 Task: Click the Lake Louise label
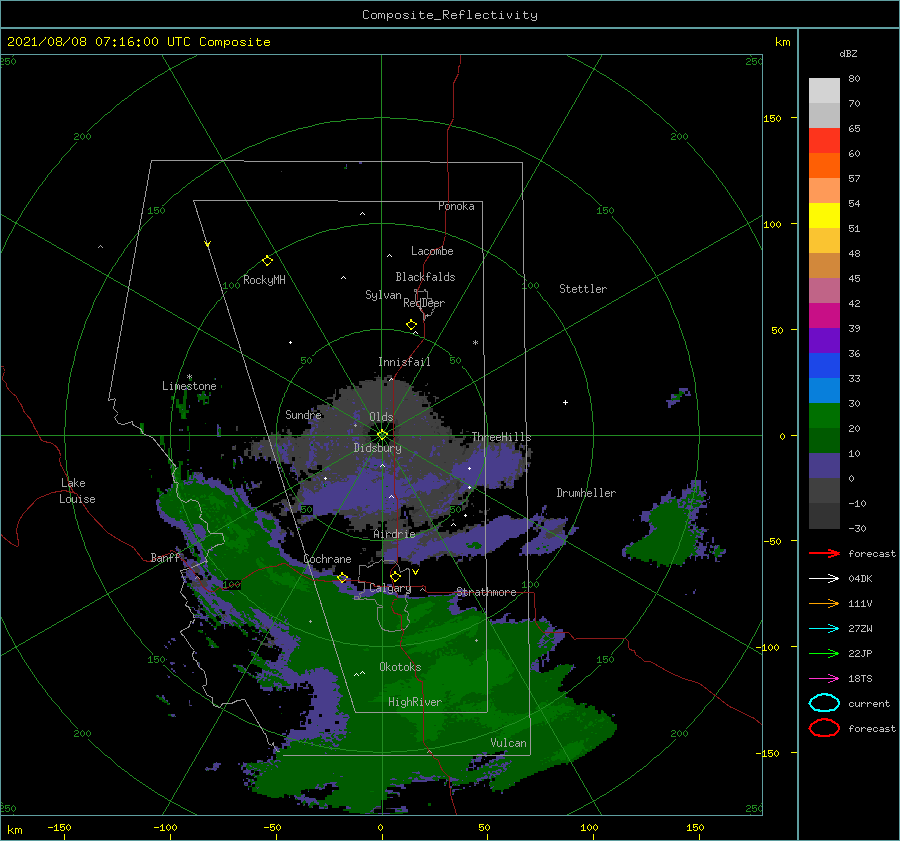pos(77,491)
